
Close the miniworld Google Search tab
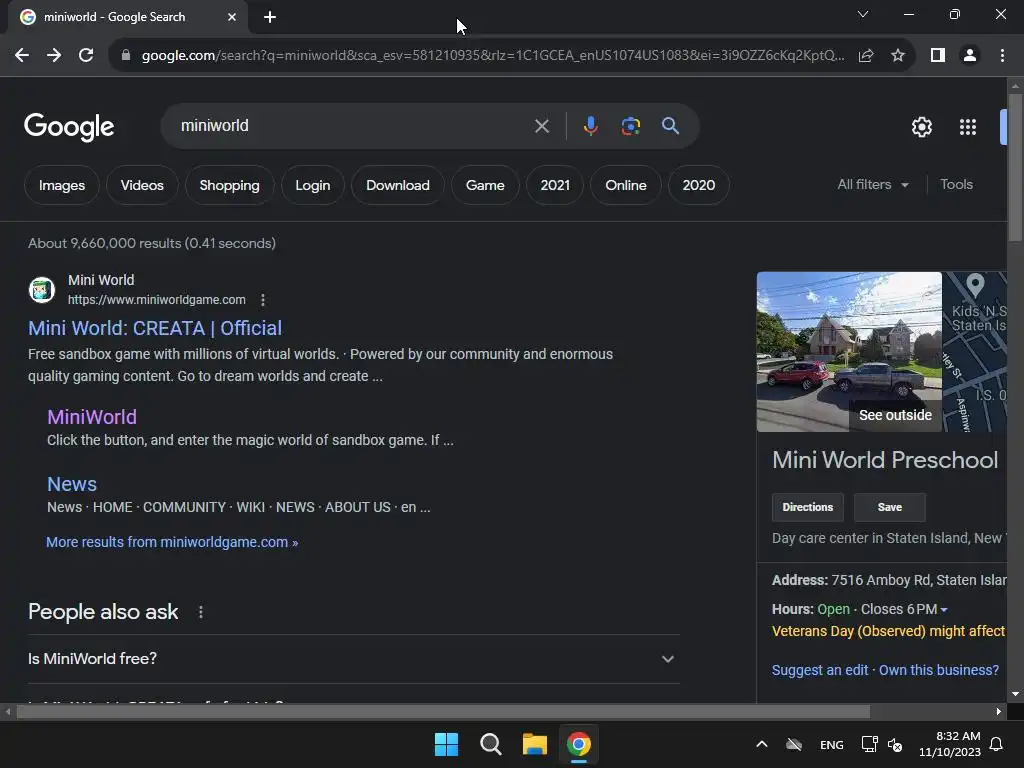[x=232, y=17]
